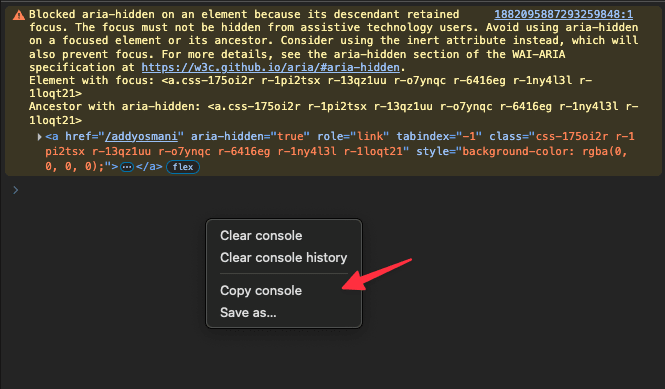
Task: Choose Clear console history from context menu
Action: (284, 257)
